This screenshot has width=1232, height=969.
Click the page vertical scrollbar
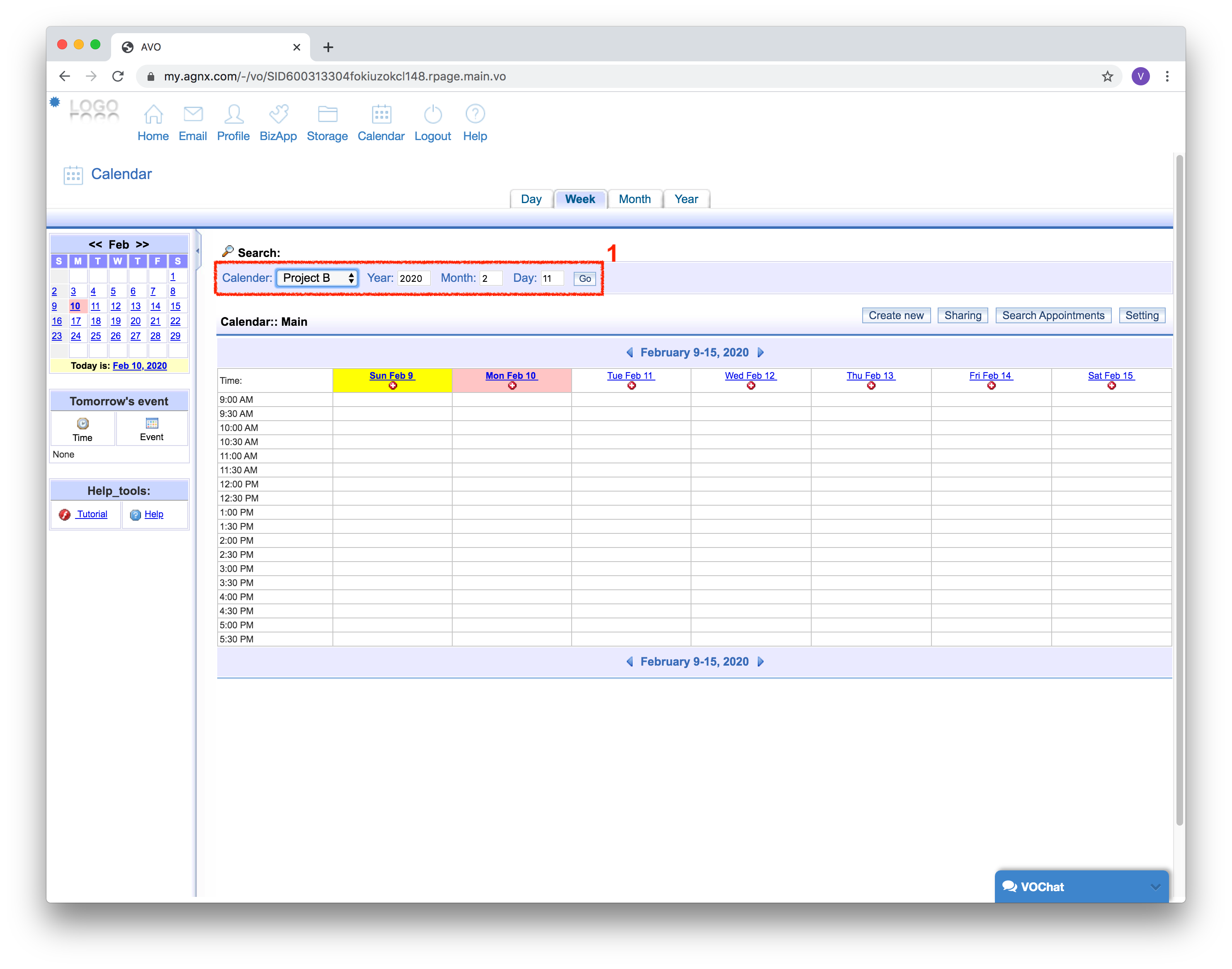[x=1179, y=488]
